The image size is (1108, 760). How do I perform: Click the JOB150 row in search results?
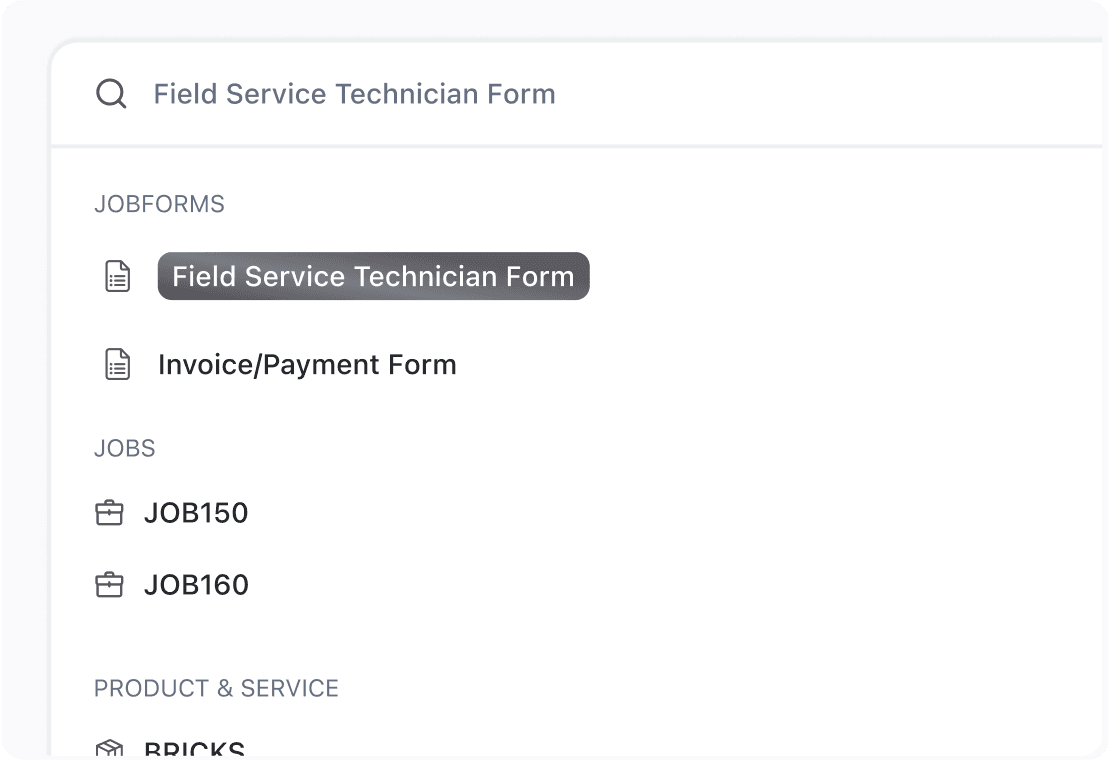(x=196, y=512)
